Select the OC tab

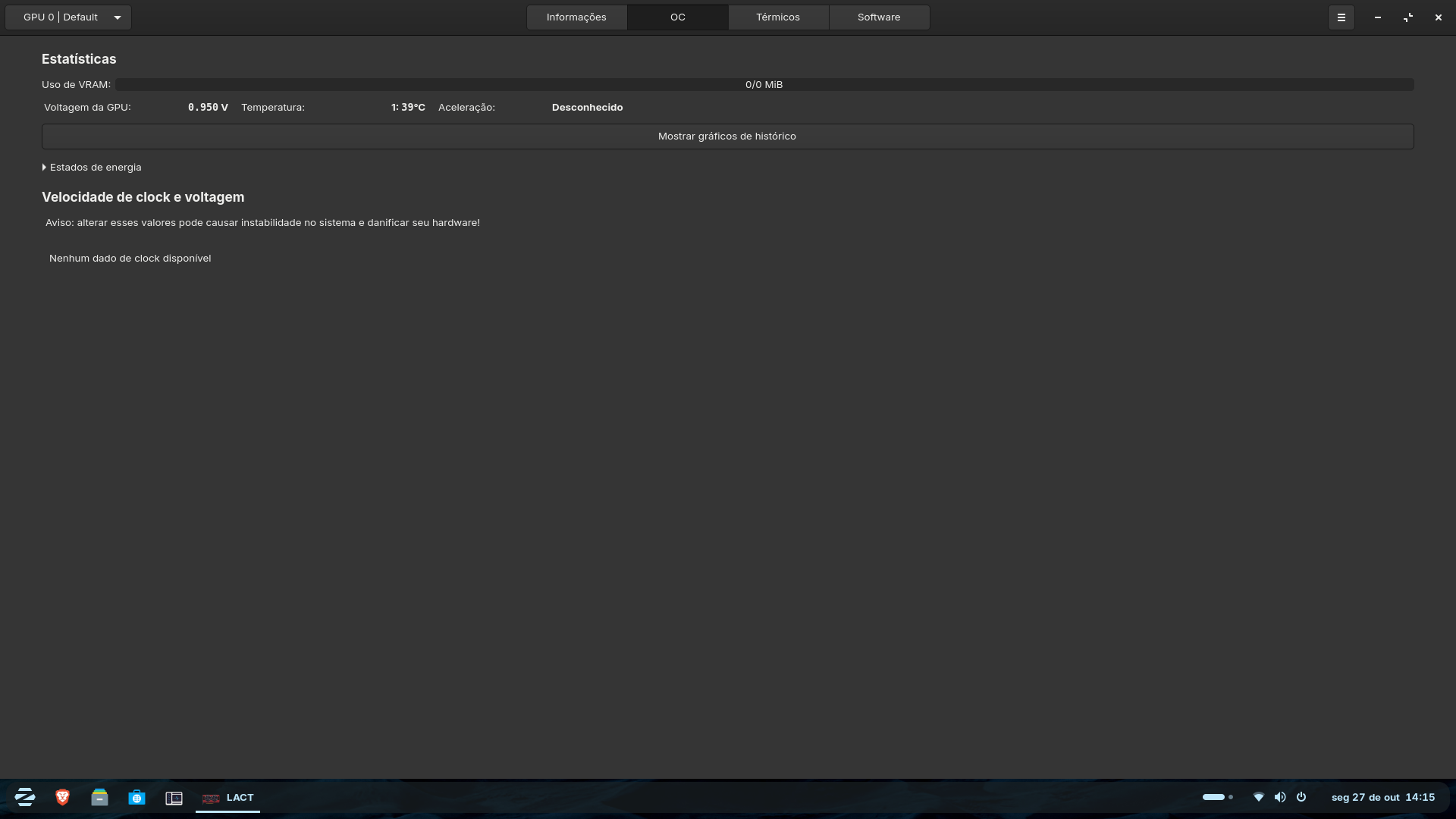point(677,17)
